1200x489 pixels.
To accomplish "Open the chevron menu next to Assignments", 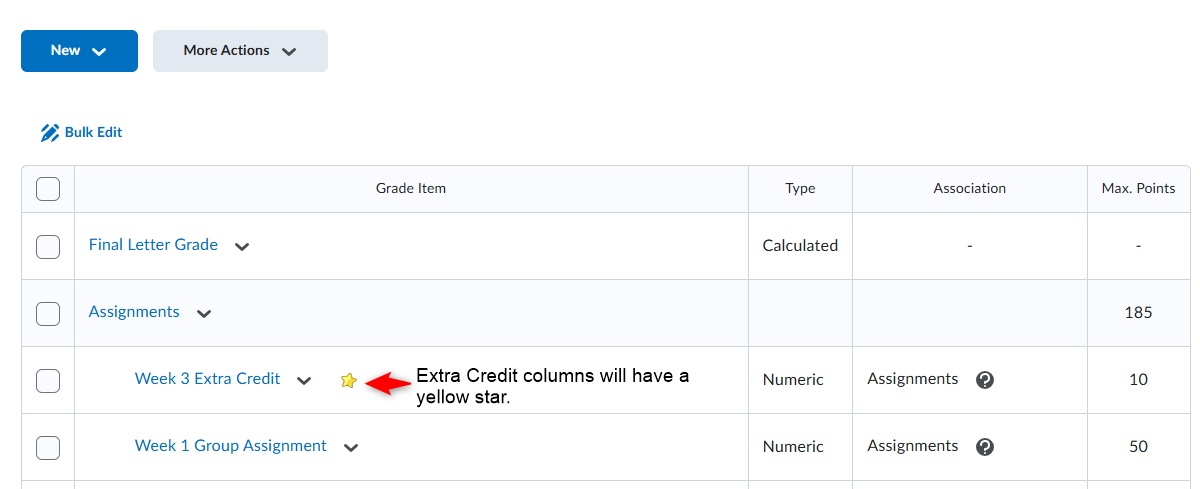I will click(204, 313).
